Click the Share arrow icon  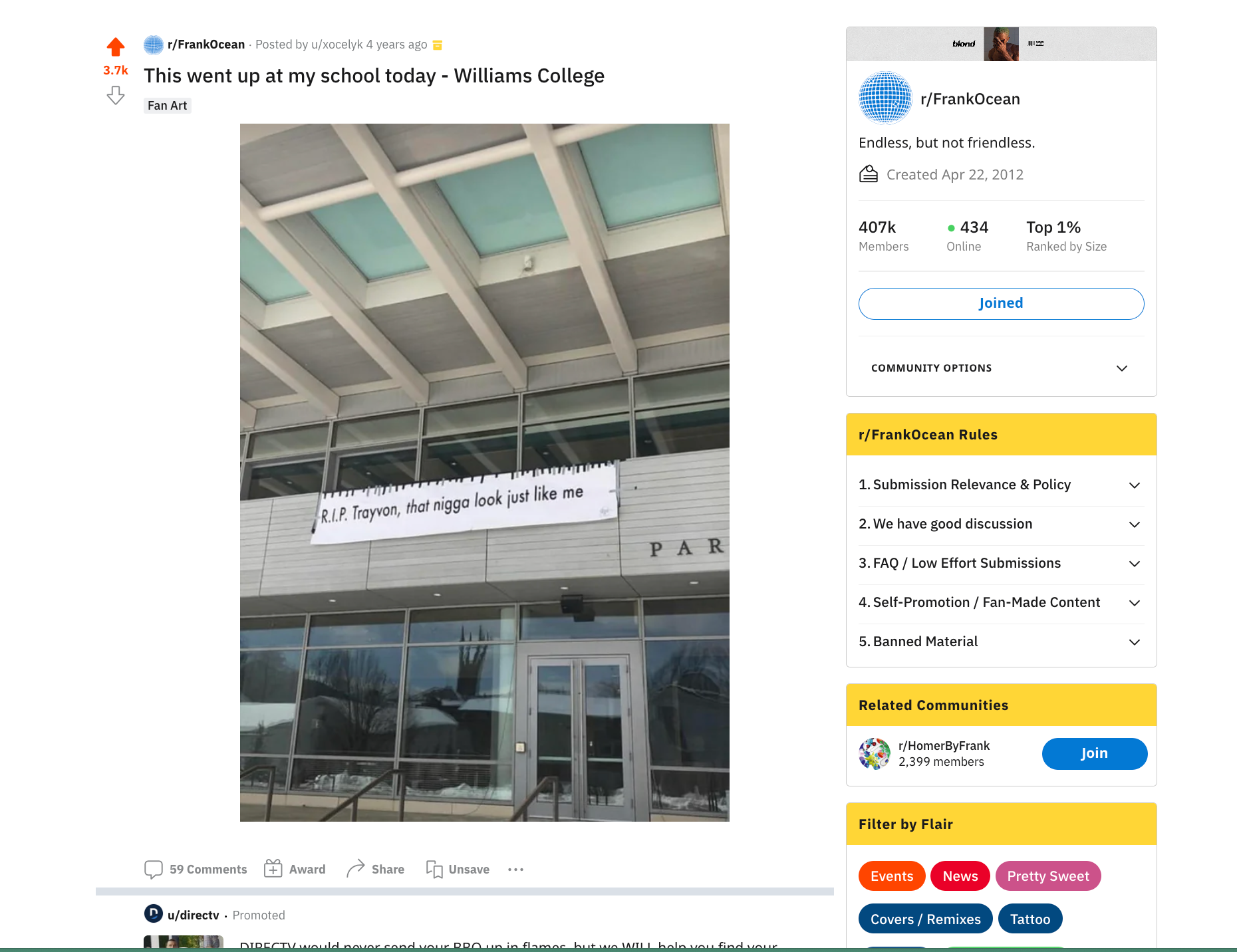356,868
